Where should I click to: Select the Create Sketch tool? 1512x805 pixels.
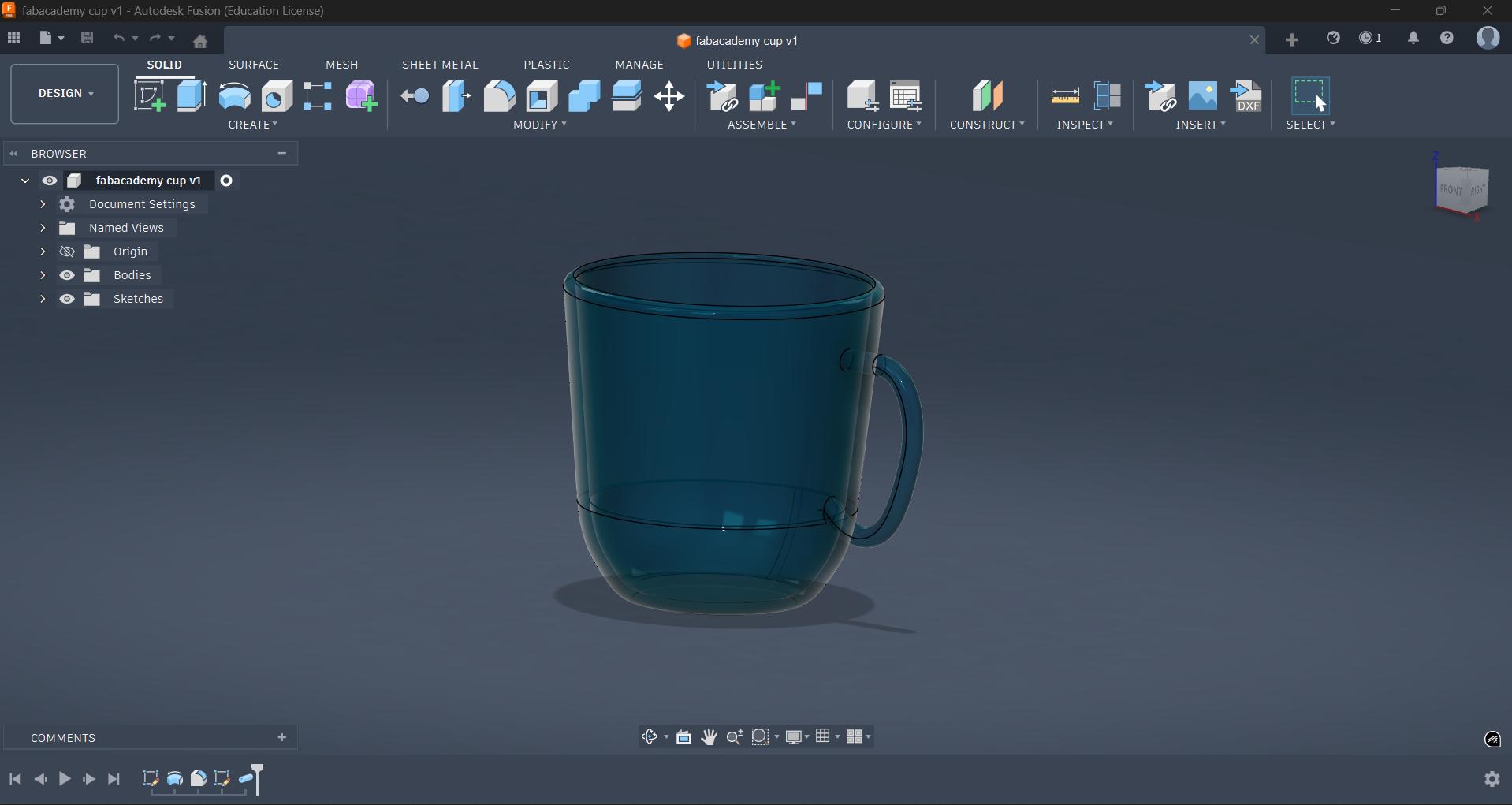point(150,95)
